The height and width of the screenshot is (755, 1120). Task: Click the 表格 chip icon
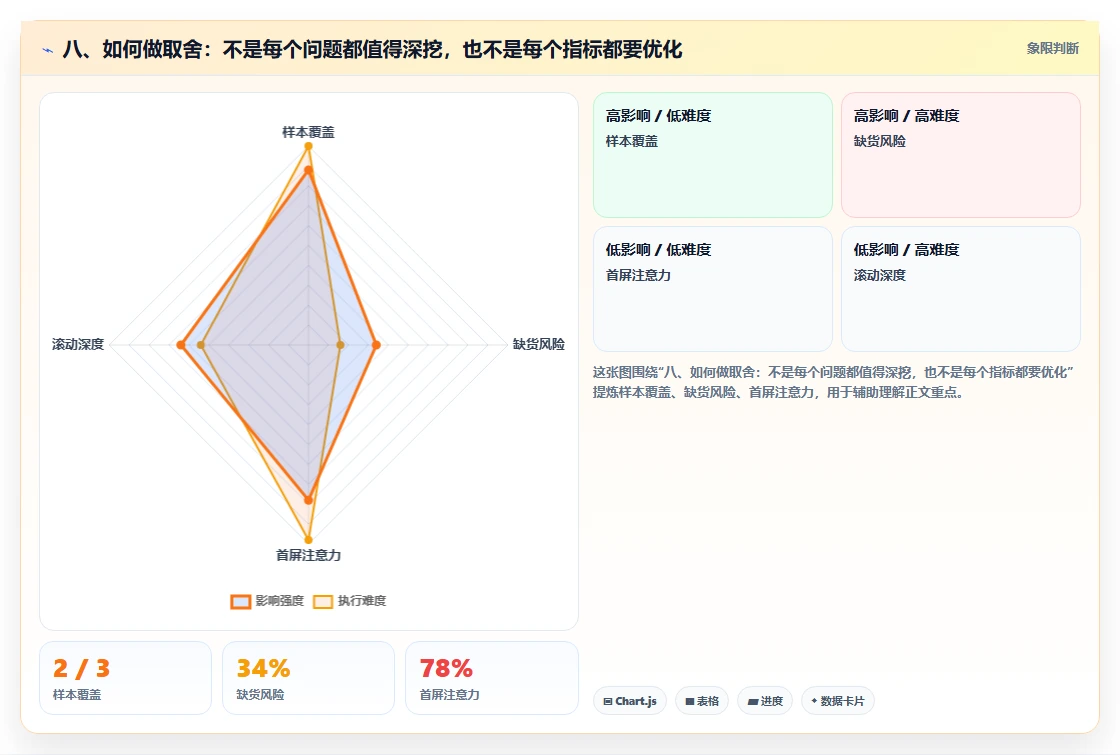pos(690,701)
